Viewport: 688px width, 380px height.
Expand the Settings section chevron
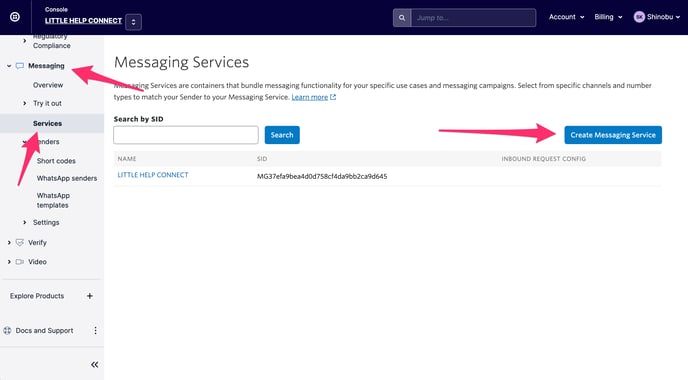(x=25, y=222)
